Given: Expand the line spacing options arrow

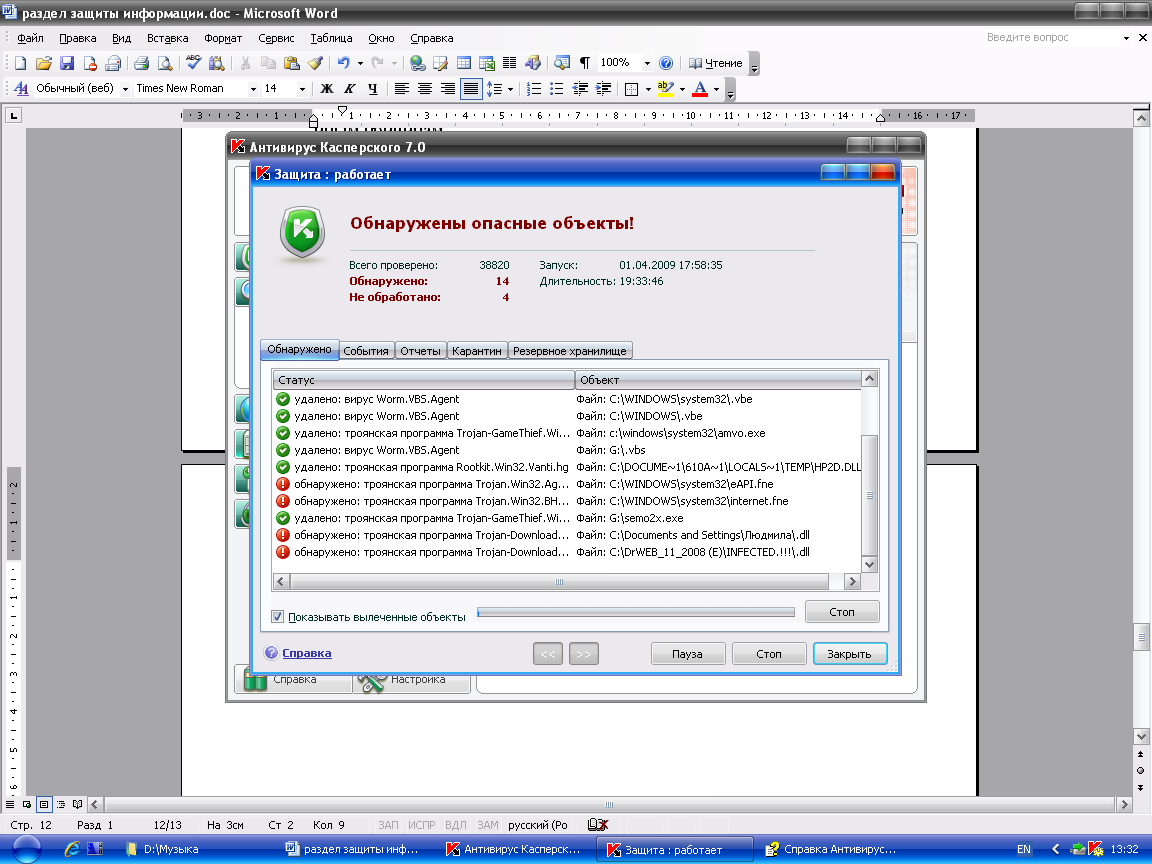Looking at the screenshot, I should [511, 89].
